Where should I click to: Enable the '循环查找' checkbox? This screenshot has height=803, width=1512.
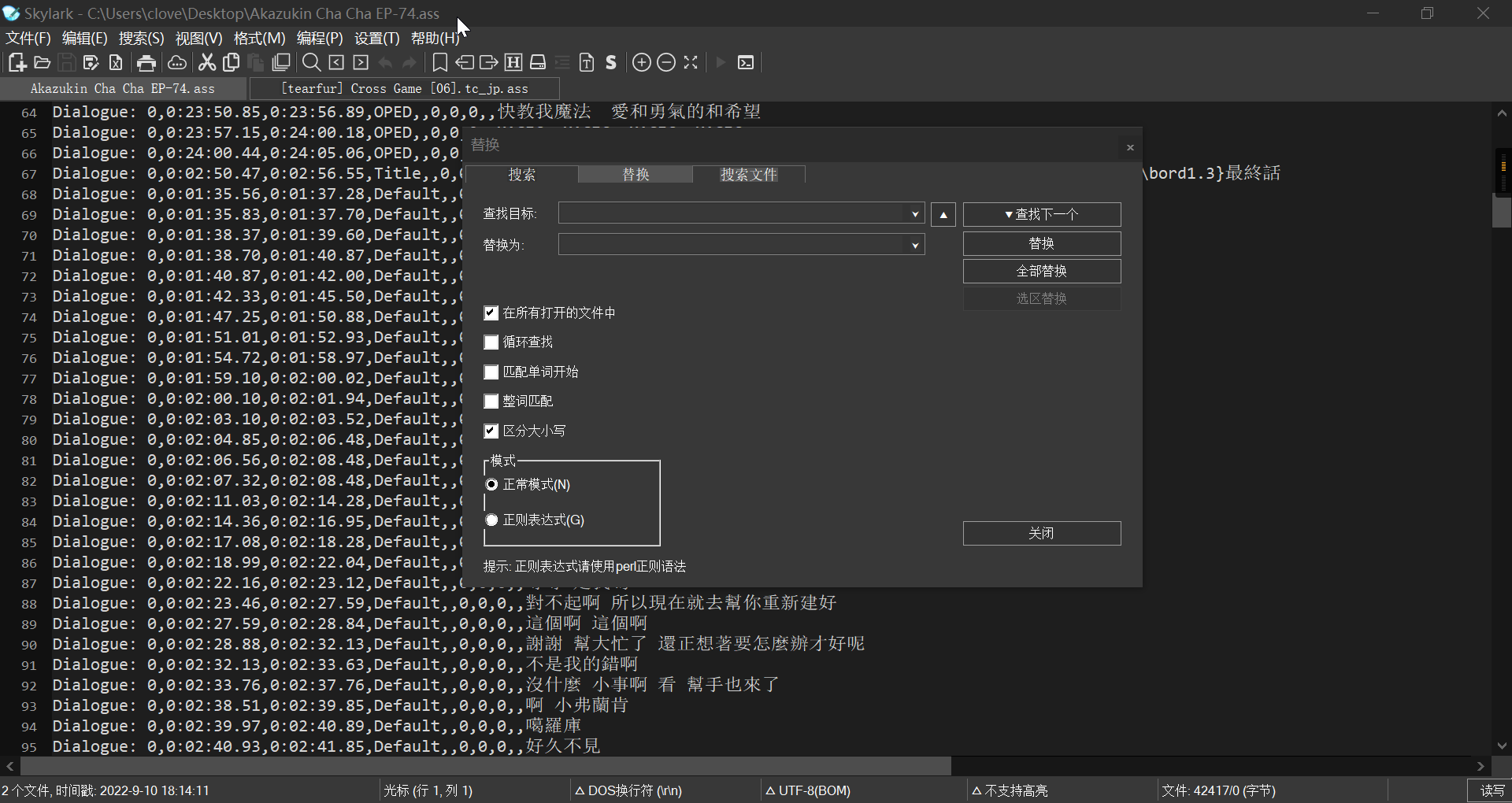pos(491,342)
